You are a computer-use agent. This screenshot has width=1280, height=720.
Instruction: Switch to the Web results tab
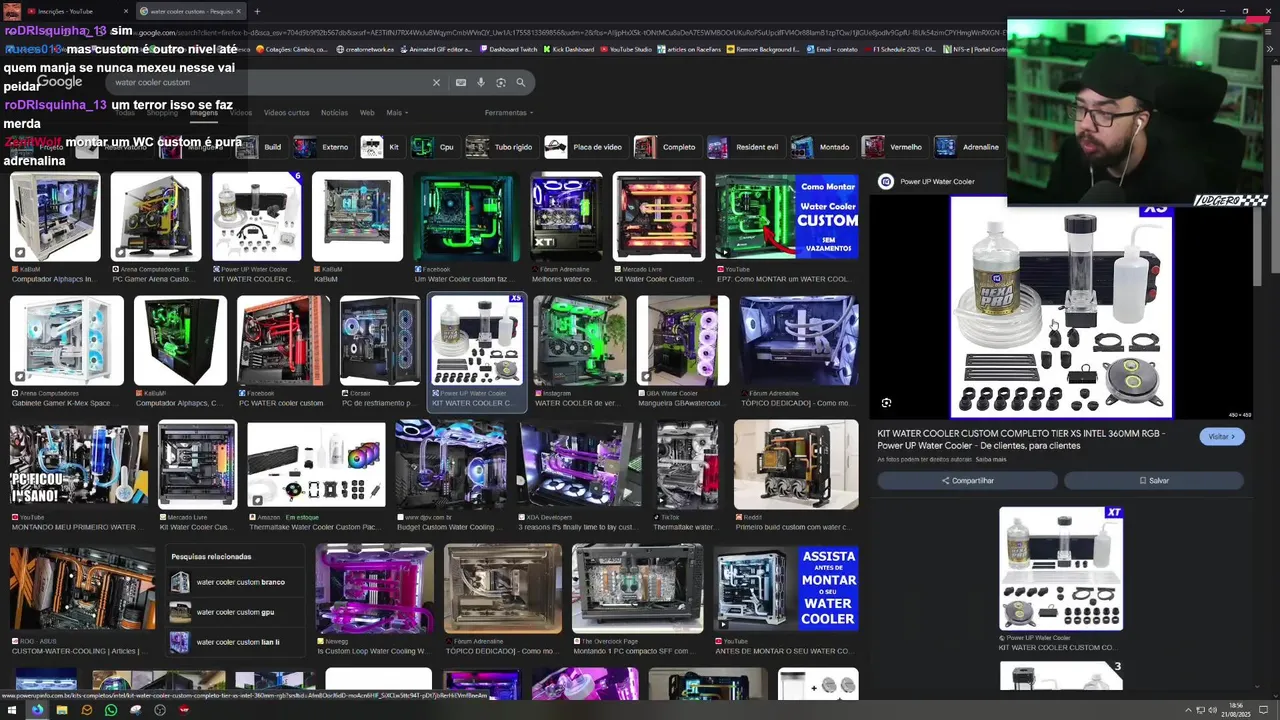[x=367, y=113]
